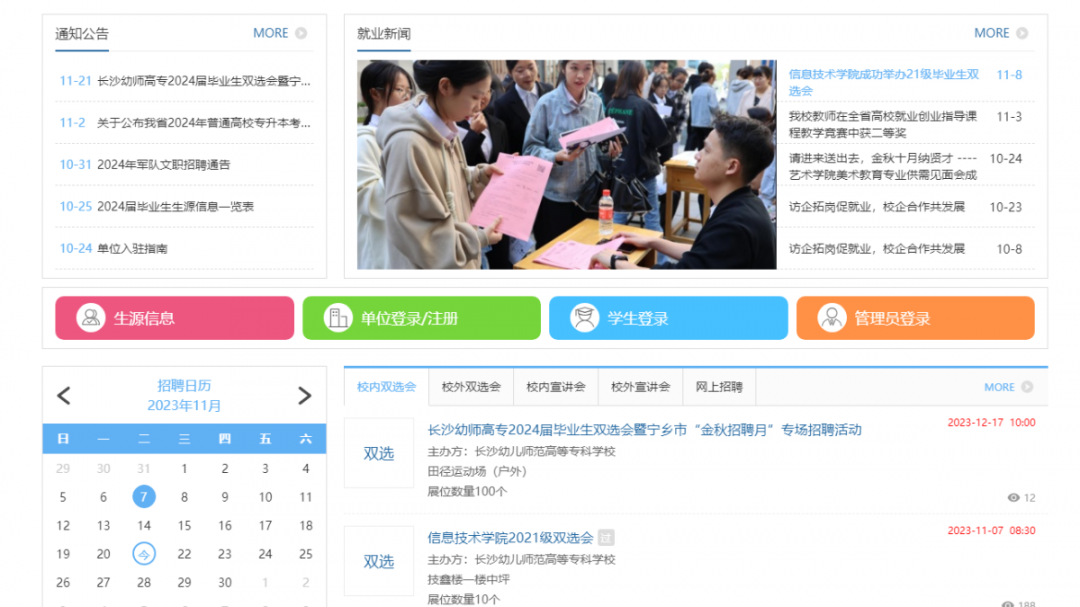This screenshot has height=607, width=1080.
Task: Switch to the 校内宣讲会 tab
Action: pyautogui.click(x=555, y=387)
